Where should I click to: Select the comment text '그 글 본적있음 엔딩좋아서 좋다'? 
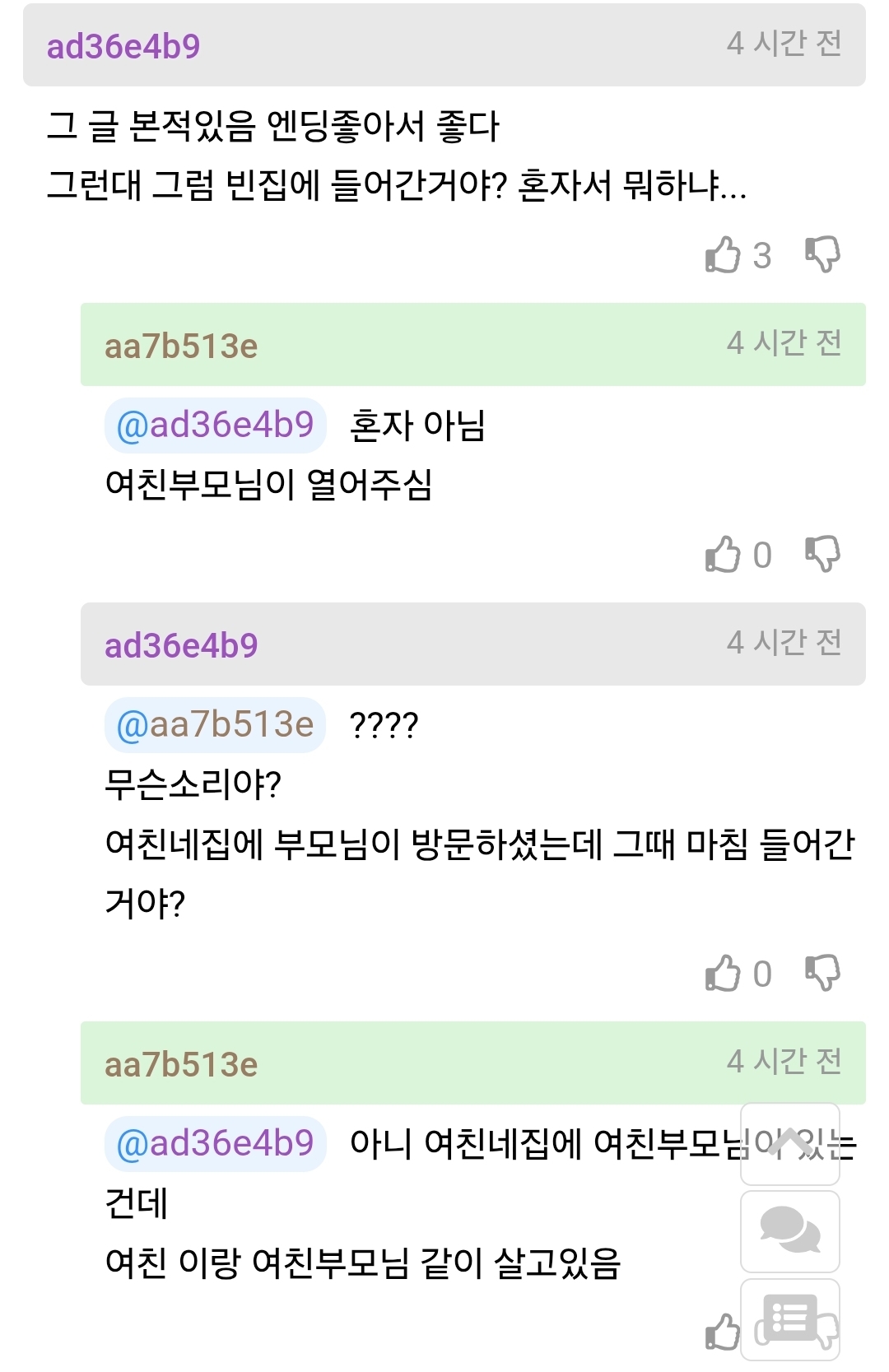pos(273,127)
